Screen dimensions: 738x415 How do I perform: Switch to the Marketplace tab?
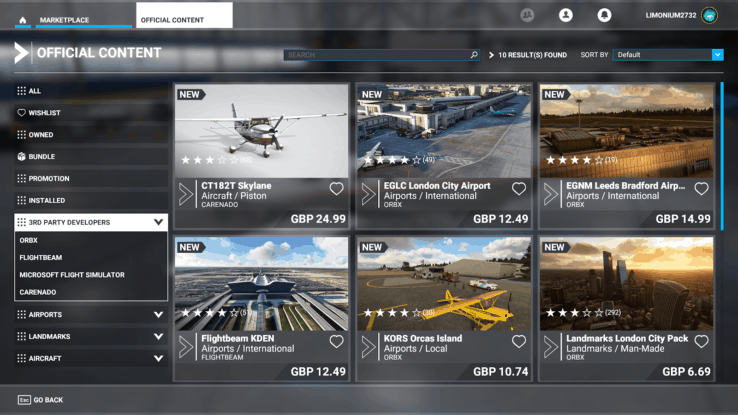83,20
